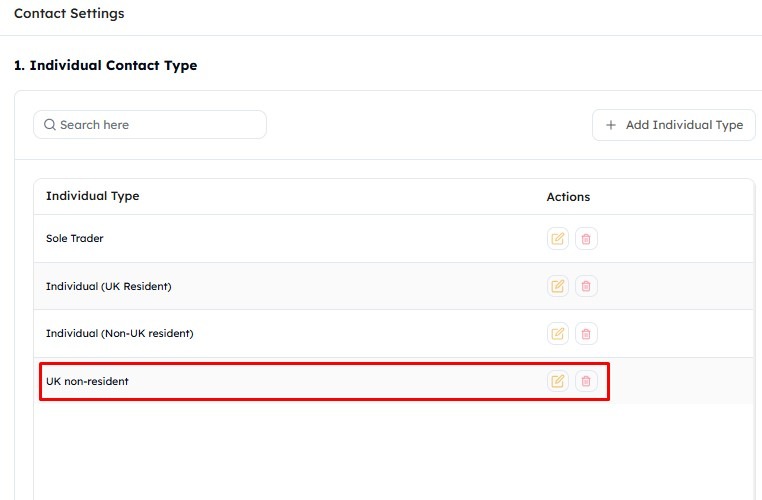The width and height of the screenshot is (762, 500).
Task: Click the Individual Type column header
Action: (x=92, y=196)
